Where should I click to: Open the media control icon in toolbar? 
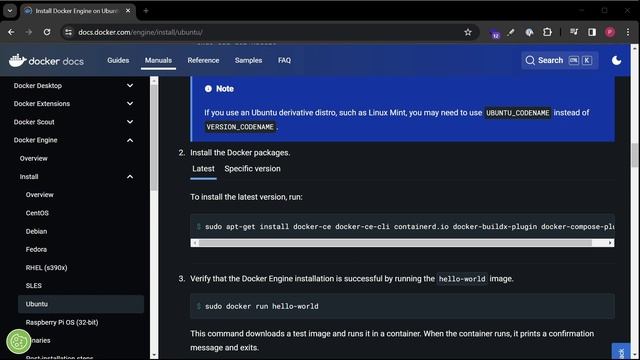[x=574, y=32]
